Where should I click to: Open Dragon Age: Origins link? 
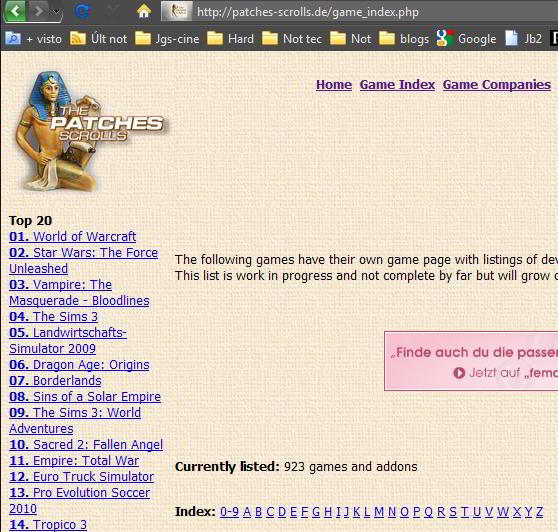(x=79, y=364)
